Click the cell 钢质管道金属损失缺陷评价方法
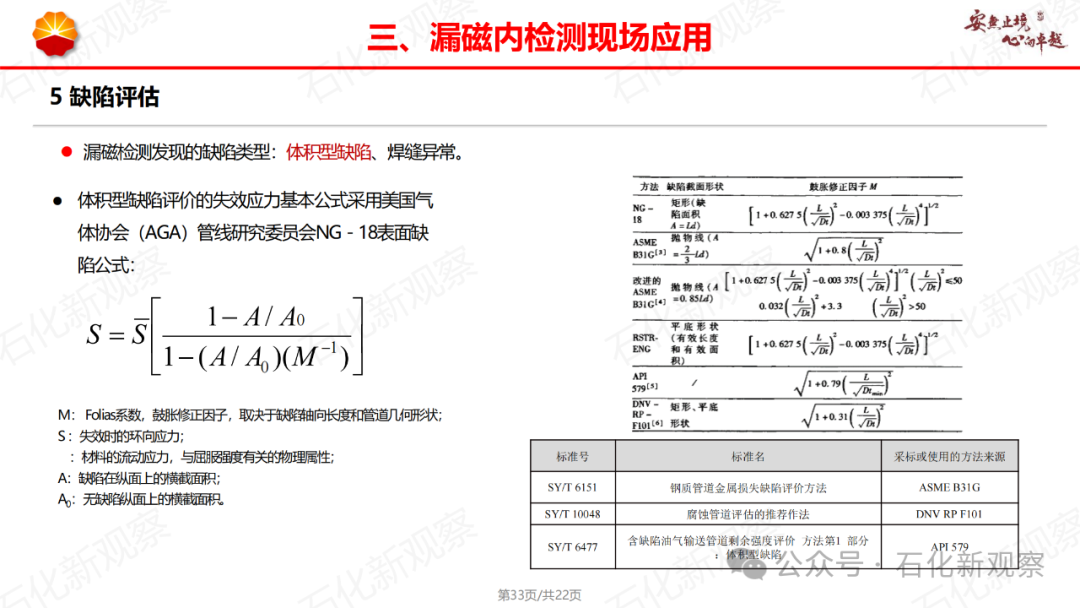The width and height of the screenshot is (1080, 608). coord(748,488)
